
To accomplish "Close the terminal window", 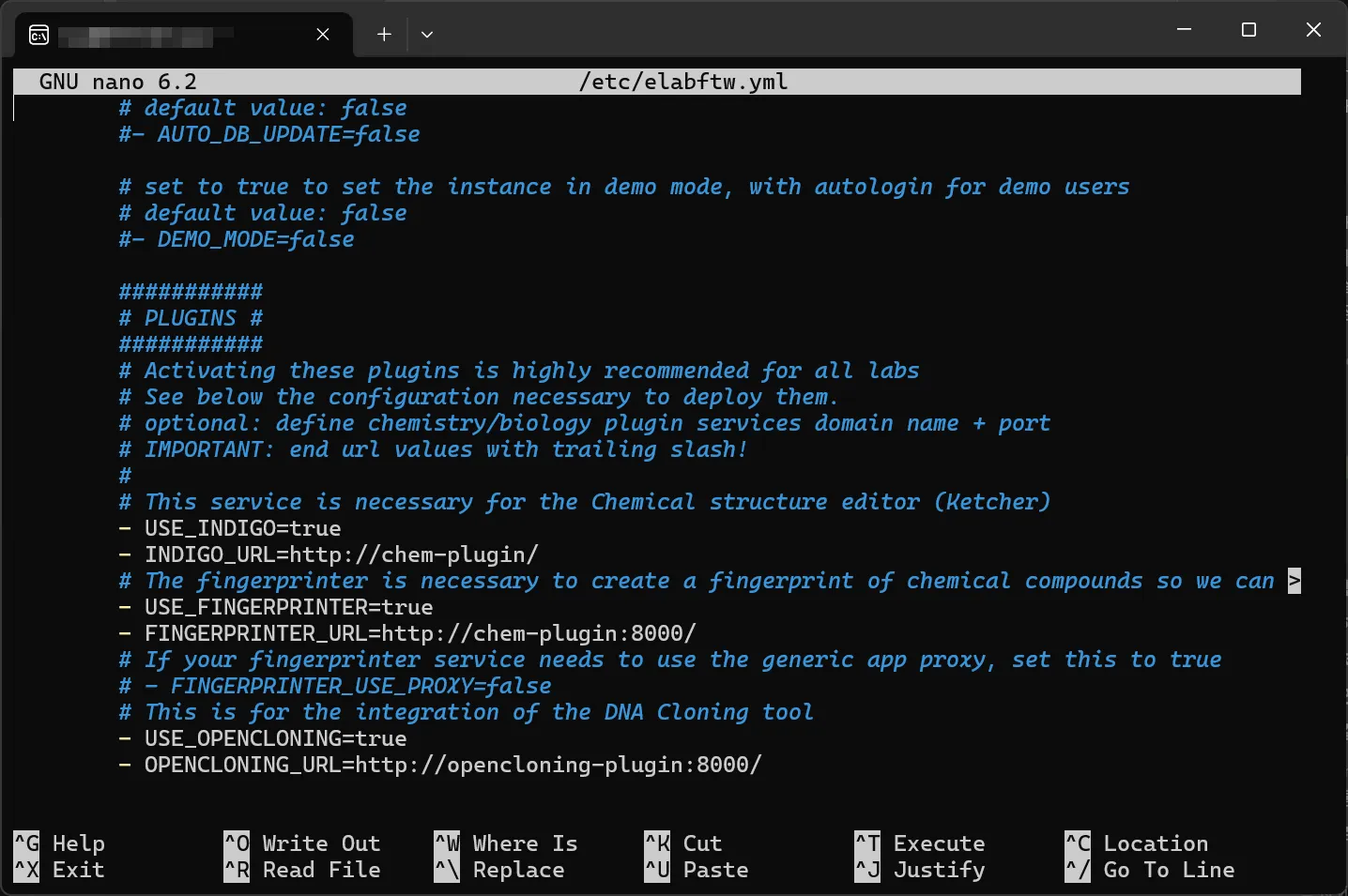I will tap(1313, 30).
